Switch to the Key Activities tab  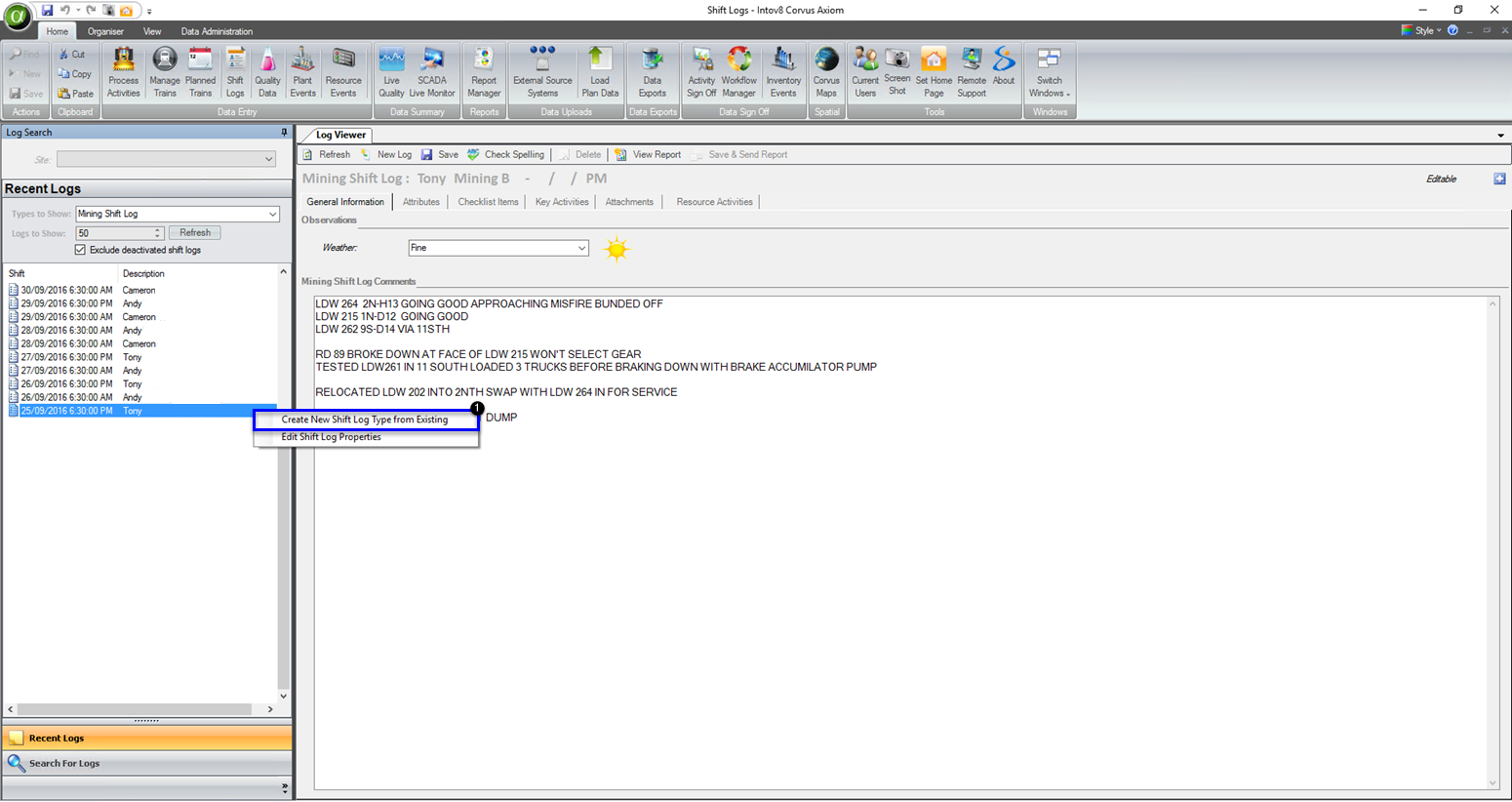(562, 202)
